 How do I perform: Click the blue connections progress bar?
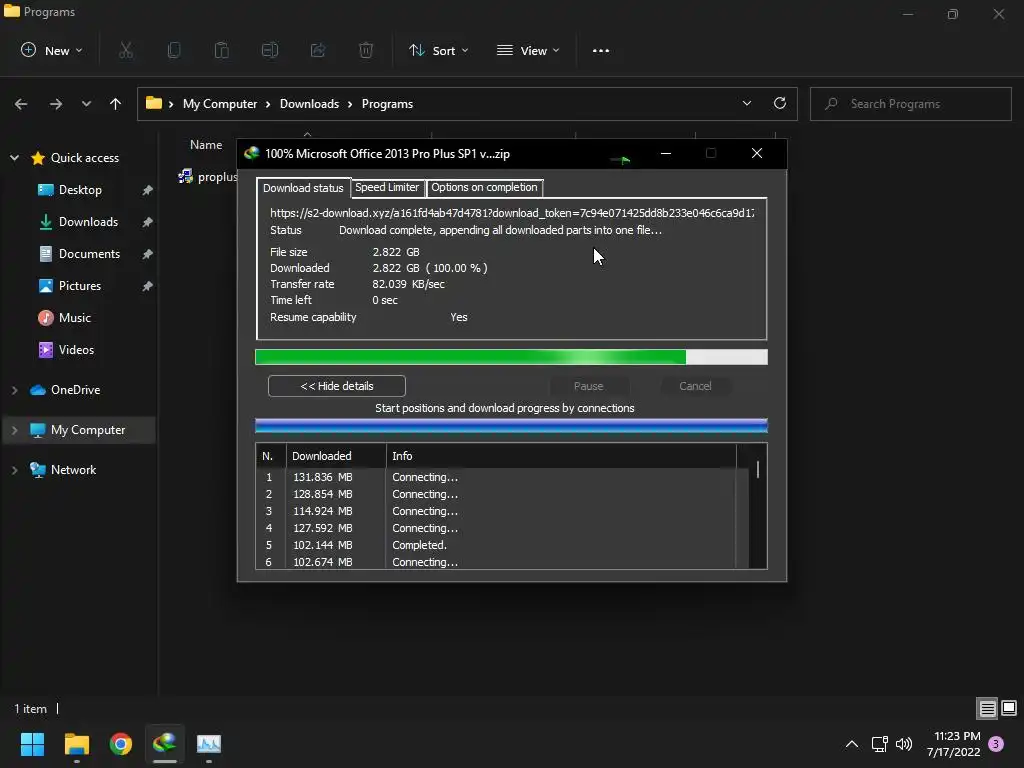(511, 426)
